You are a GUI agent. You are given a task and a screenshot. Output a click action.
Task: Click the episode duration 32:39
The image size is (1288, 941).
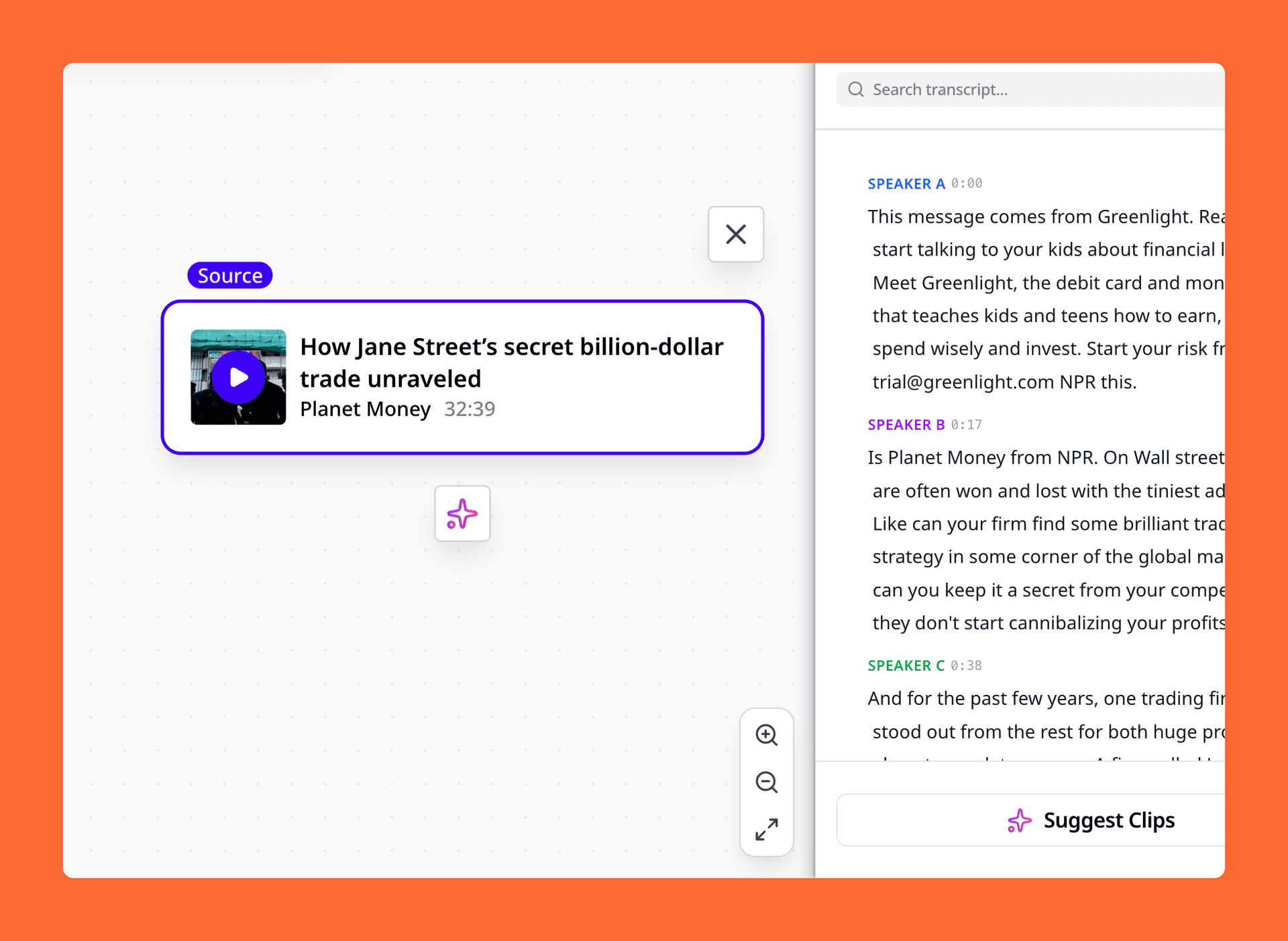[470, 408]
